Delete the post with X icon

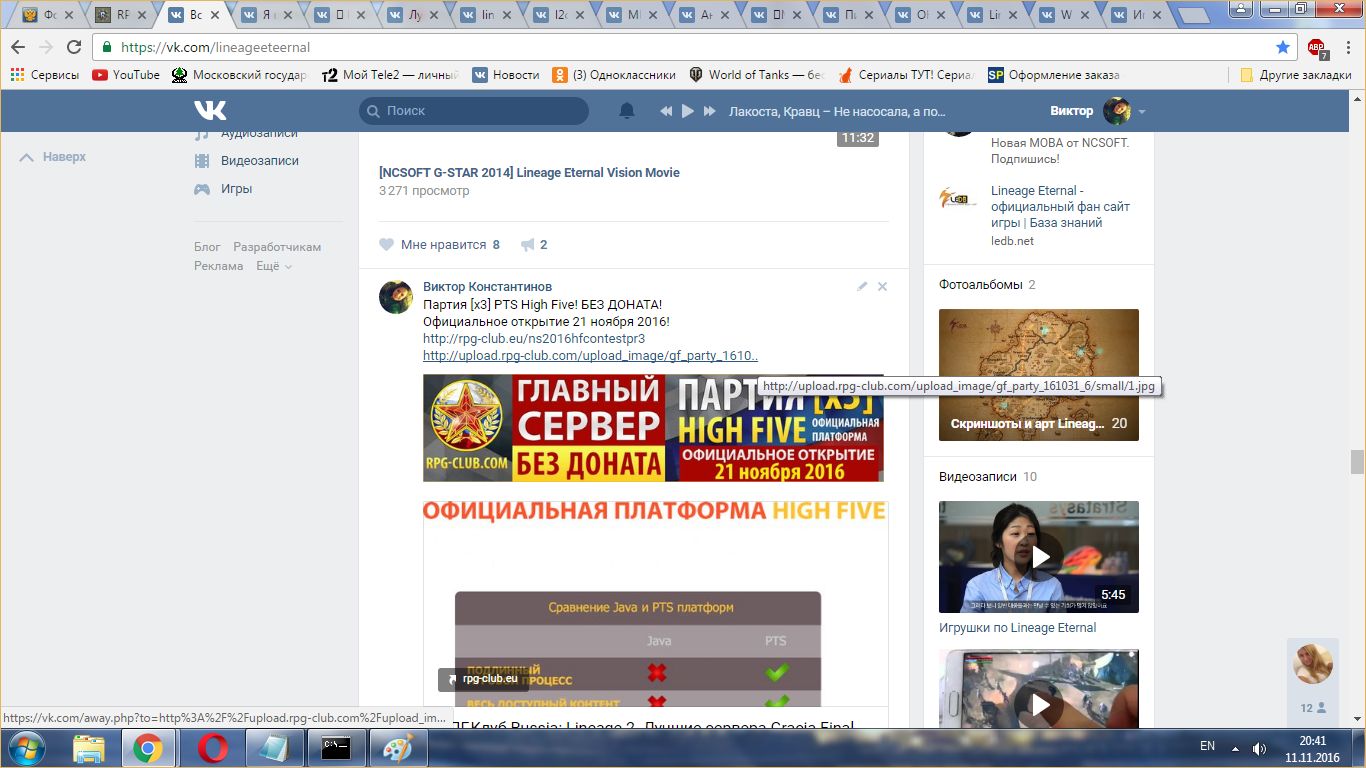pos(882,287)
